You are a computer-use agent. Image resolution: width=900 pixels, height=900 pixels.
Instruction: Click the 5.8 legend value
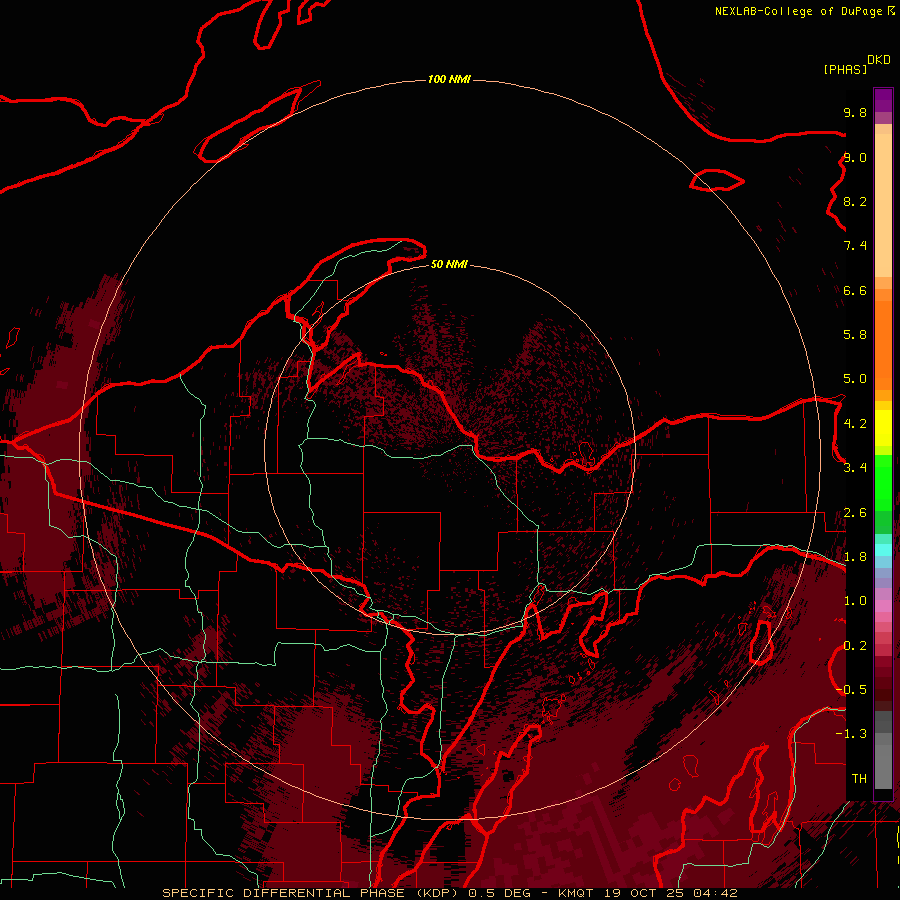(x=855, y=335)
